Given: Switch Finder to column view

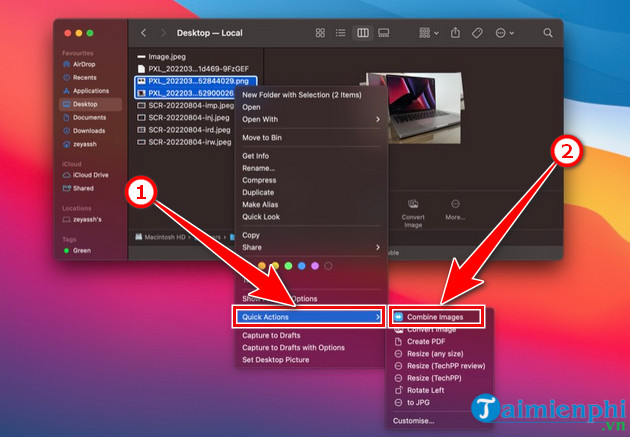Looking at the screenshot, I should (363, 33).
